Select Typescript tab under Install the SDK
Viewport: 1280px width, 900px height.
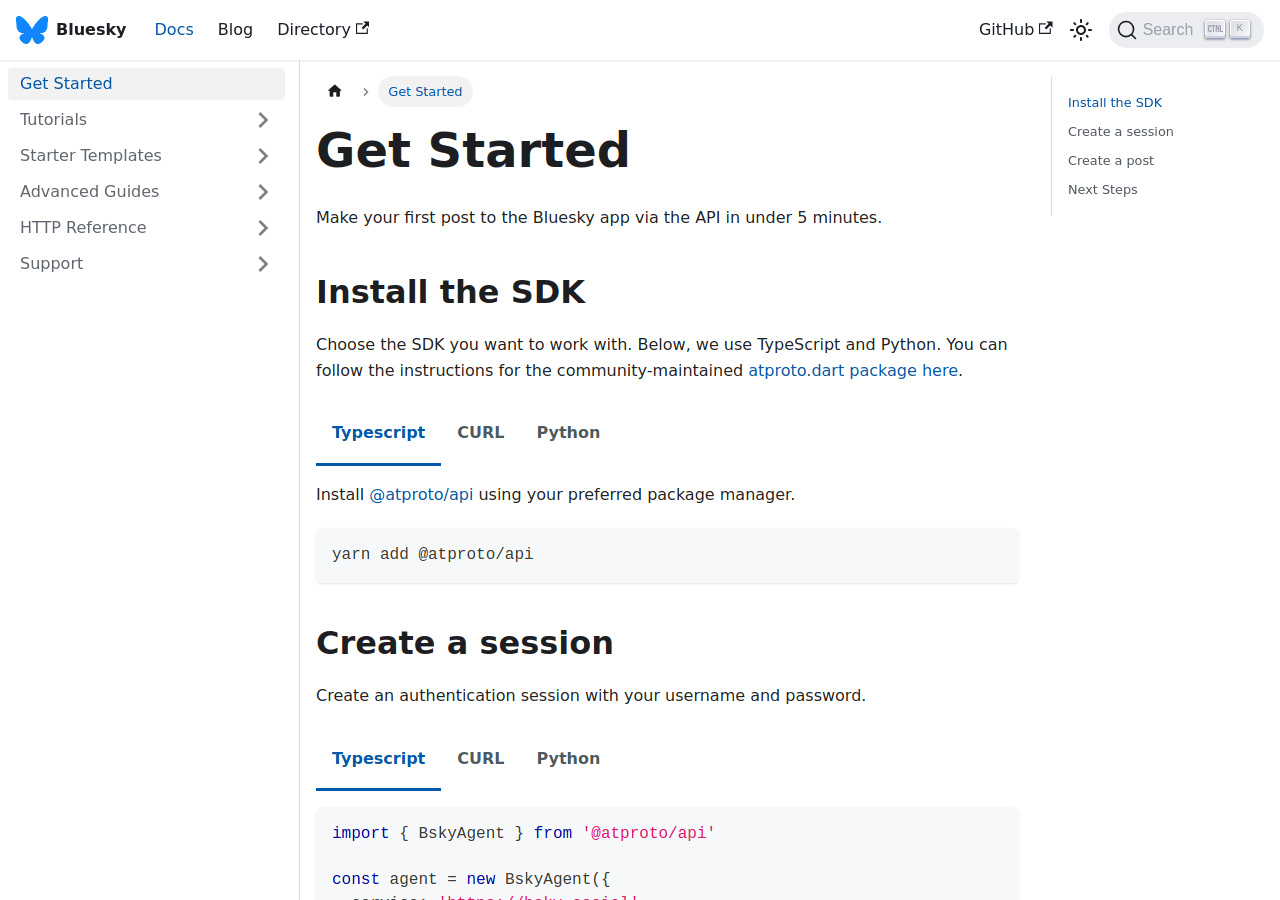coord(378,433)
